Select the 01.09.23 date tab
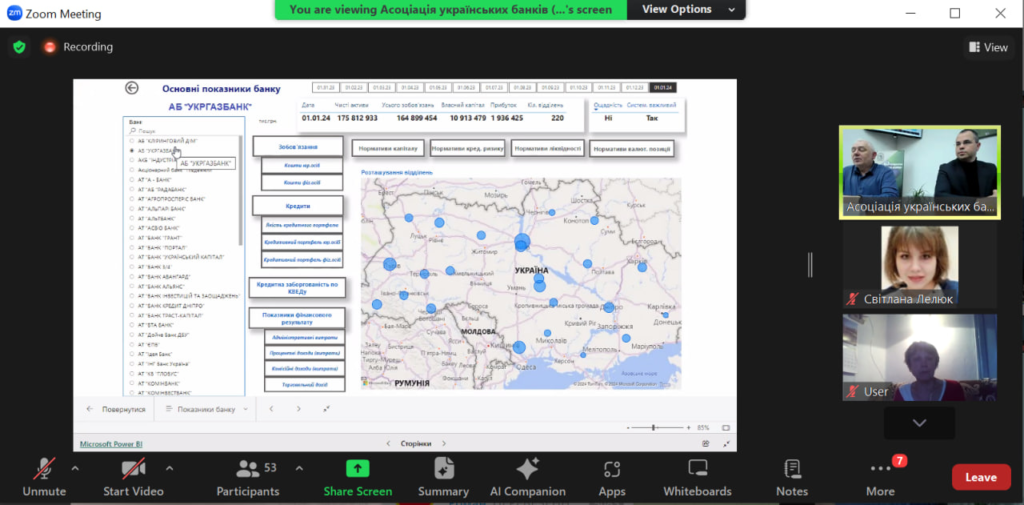This screenshot has height=505, width=1024. pyautogui.click(x=550, y=87)
